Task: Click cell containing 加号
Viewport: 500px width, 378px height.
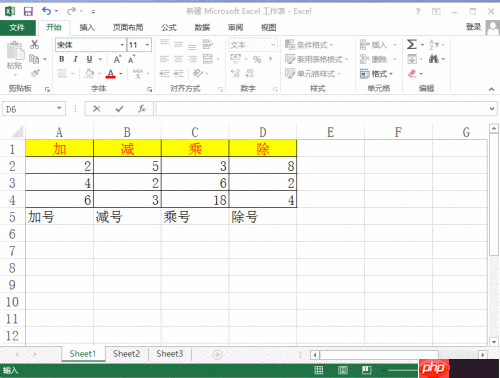Action: point(60,217)
